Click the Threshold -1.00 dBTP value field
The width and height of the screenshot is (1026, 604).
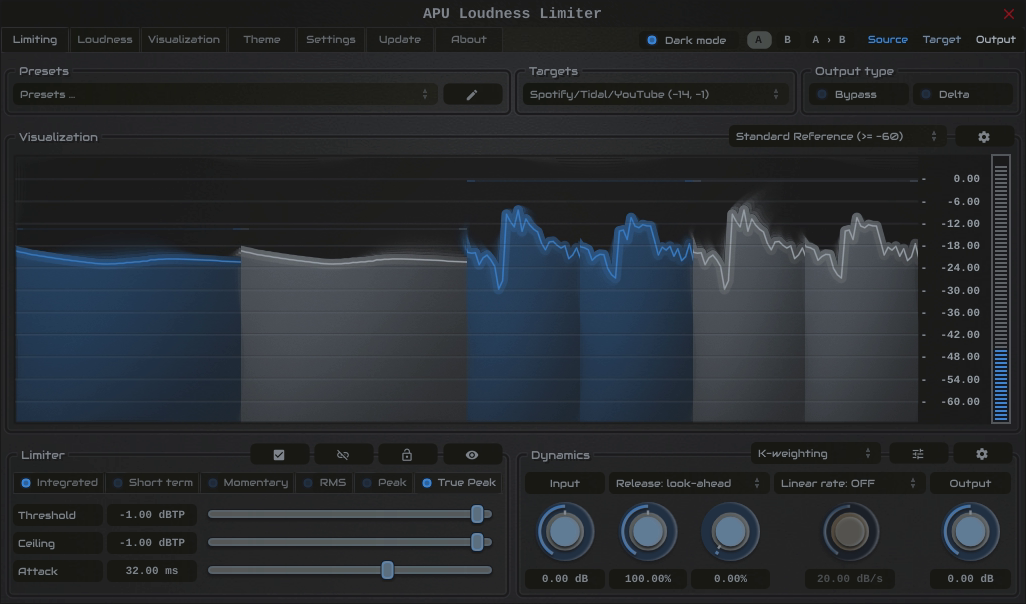click(152, 515)
